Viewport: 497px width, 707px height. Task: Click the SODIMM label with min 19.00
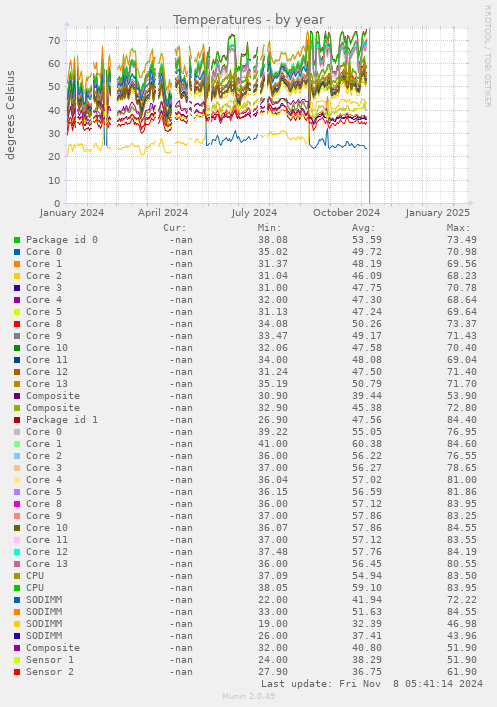tap(44, 624)
